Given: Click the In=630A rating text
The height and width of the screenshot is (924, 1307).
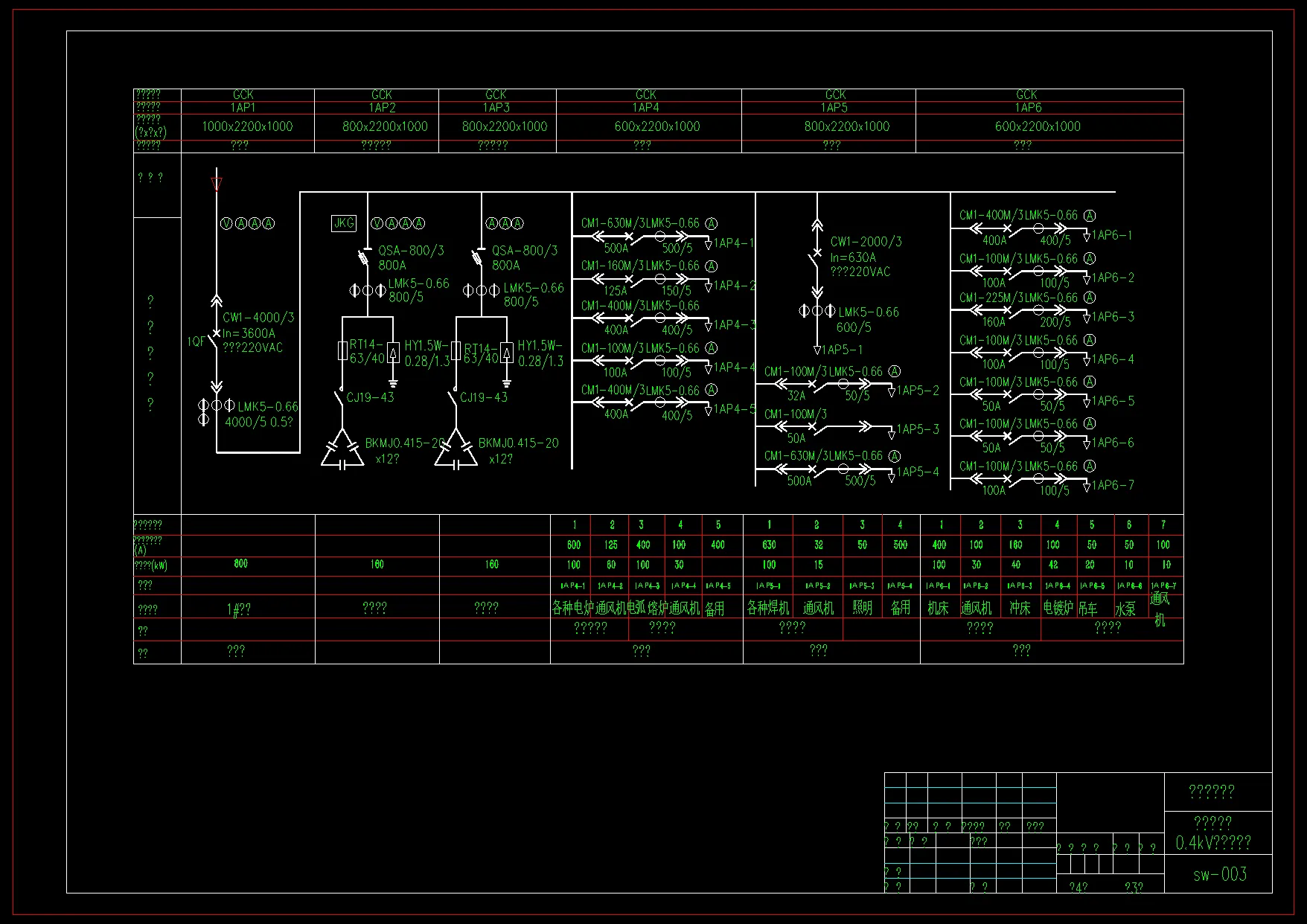Looking at the screenshot, I should coord(853,257).
